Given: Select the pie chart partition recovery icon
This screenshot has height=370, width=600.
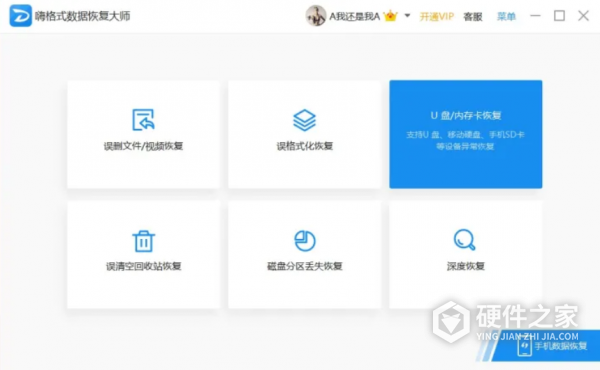Looking at the screenshot, I should coord(305,241).
